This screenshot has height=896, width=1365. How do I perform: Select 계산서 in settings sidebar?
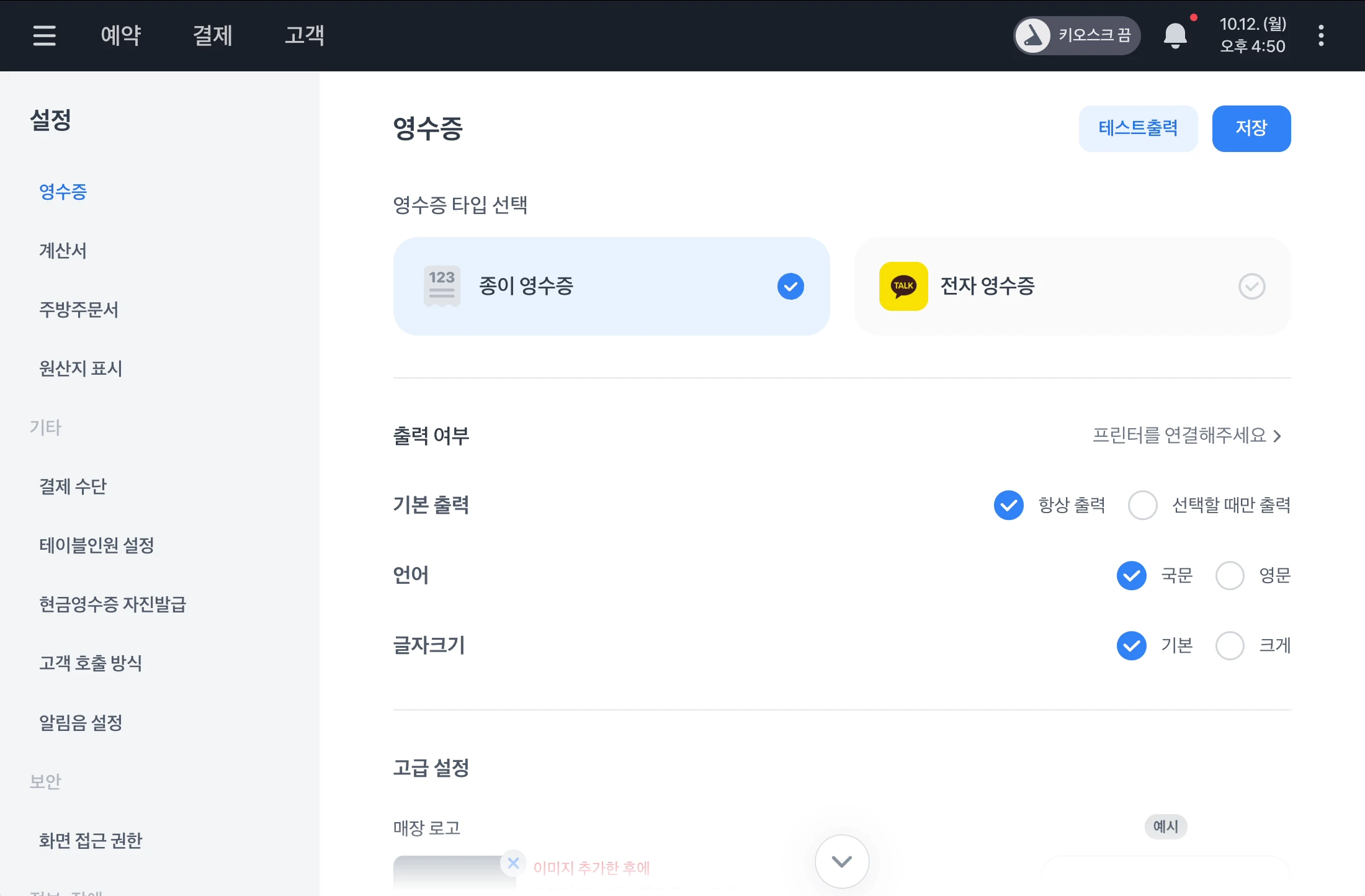click(63, 251)
